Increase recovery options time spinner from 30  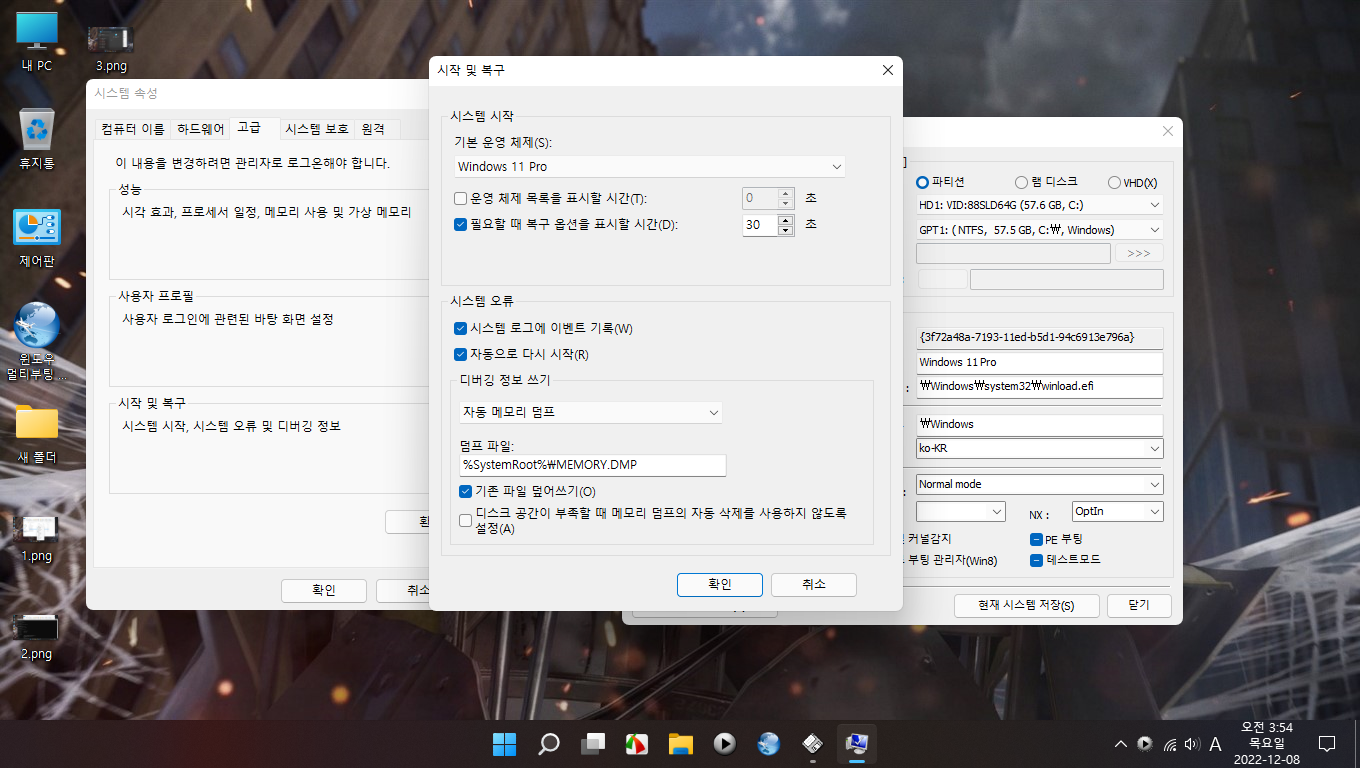click(785, 219)
